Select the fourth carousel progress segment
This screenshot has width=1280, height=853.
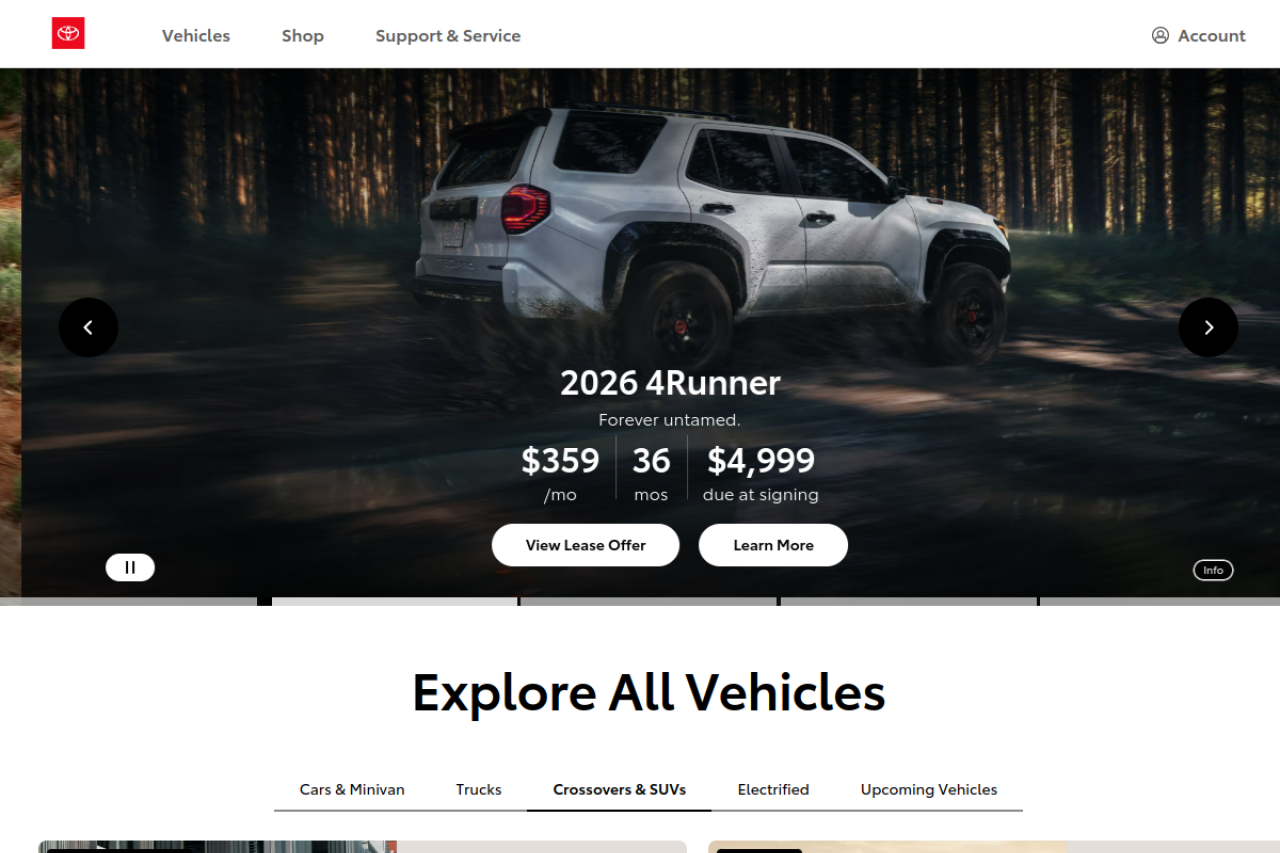[x=909, y=602]
